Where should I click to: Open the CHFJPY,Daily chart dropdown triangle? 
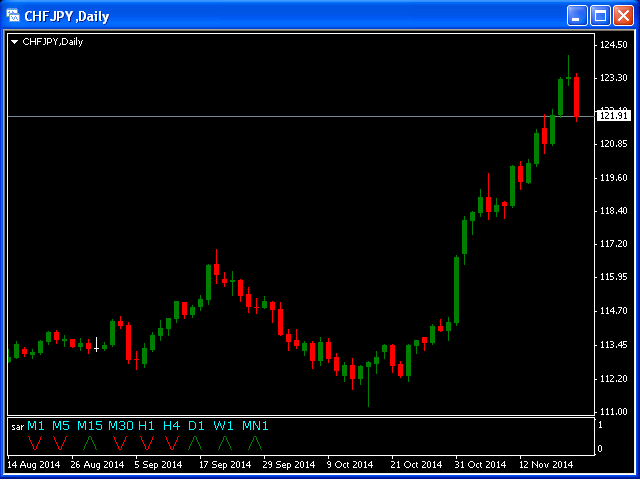(14, 42)
